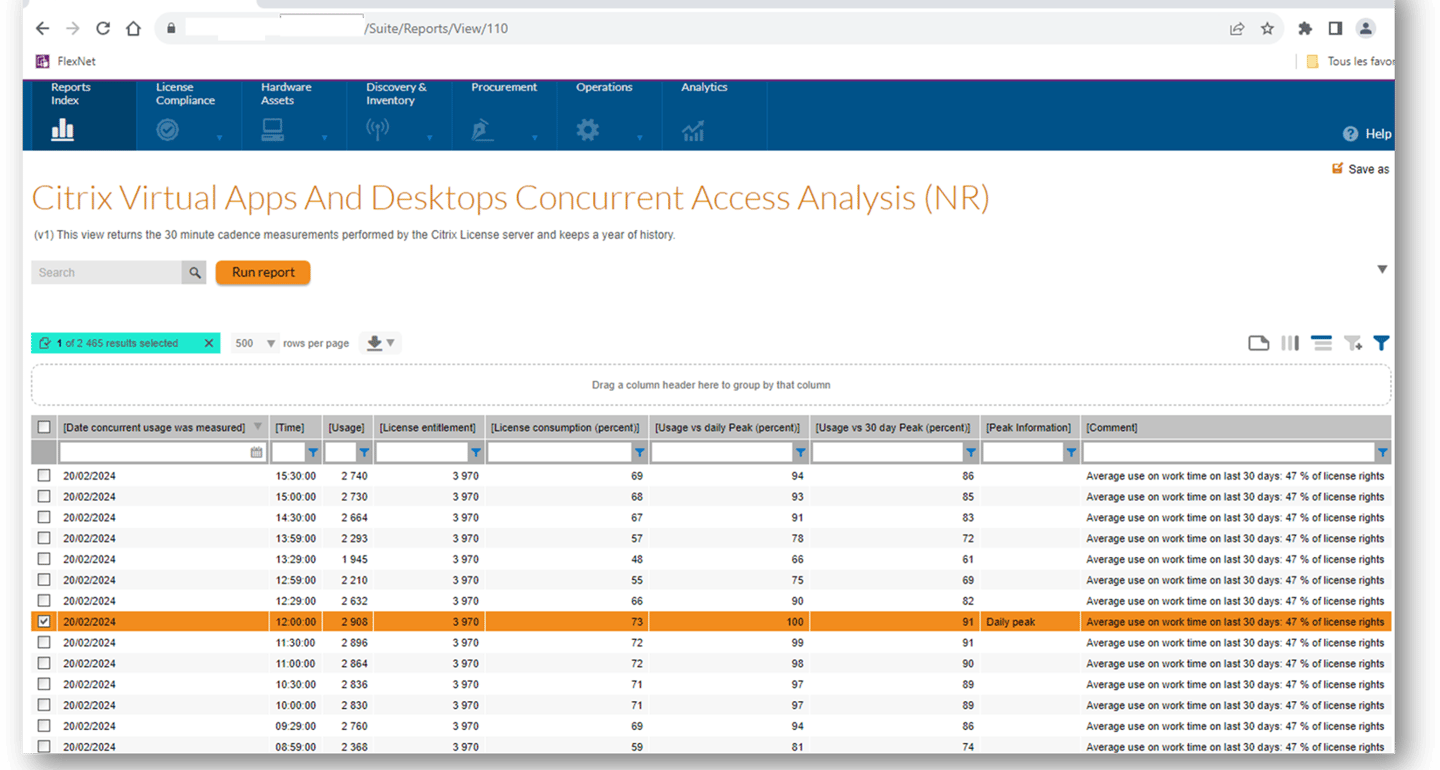Click the date column filter input

pos(155,453)
